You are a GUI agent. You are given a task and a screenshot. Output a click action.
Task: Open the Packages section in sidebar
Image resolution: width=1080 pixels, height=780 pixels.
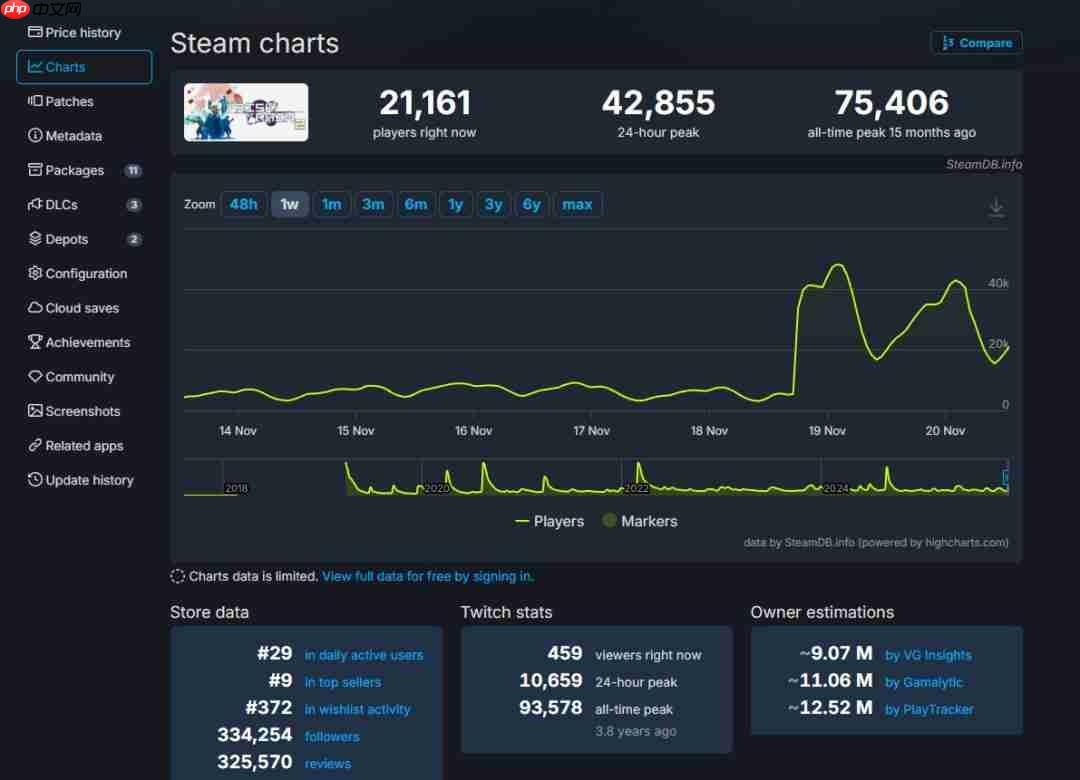pos(74,170)
